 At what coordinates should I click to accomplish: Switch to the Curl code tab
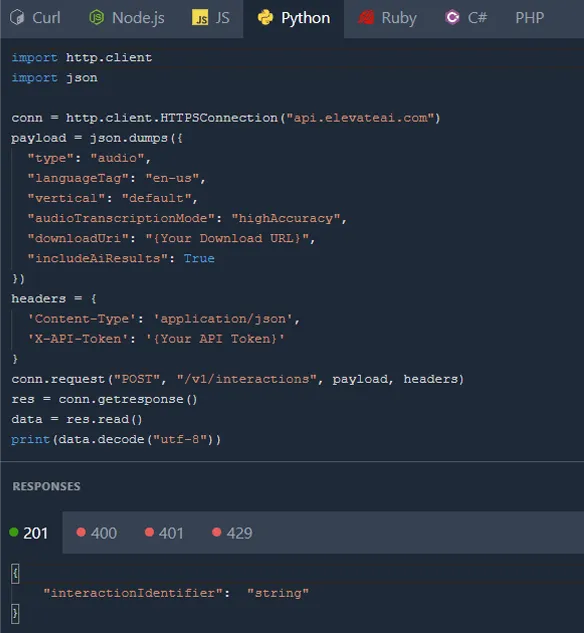click(x=35, y=18)
